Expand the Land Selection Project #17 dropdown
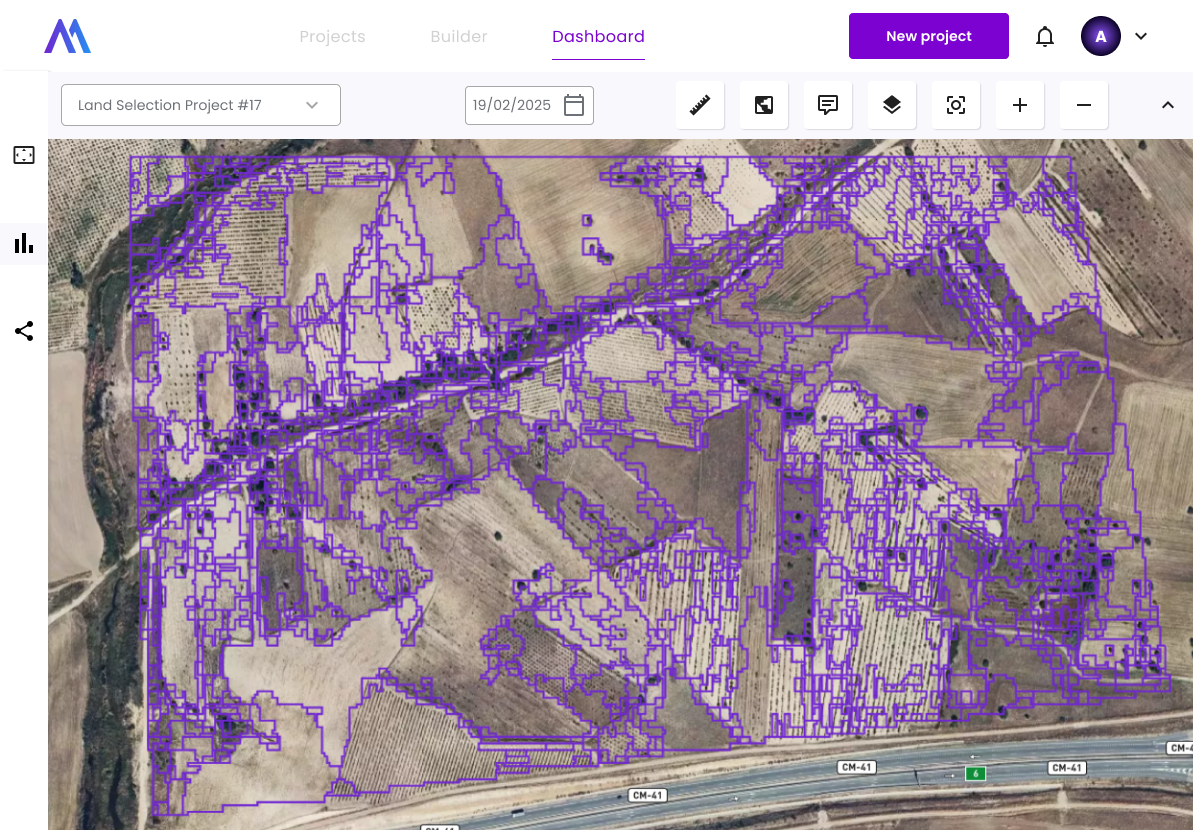The width and height of the screenshot is (1193, 830). click(x=201, y=105)
